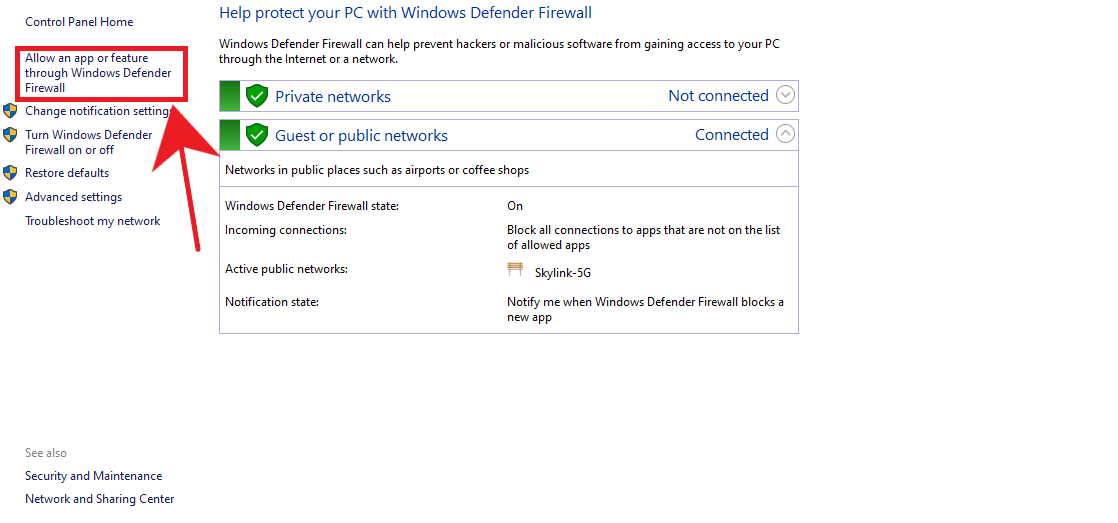The image size is (1118, 523).
Task: Click green shield on Guest or public networks
Action: click(x=257, y=135)
